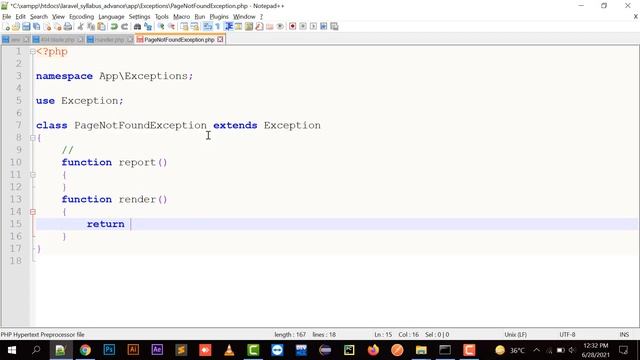
Task: Toggle INS insert mode in status bar
Action: [x=624, y=335]
